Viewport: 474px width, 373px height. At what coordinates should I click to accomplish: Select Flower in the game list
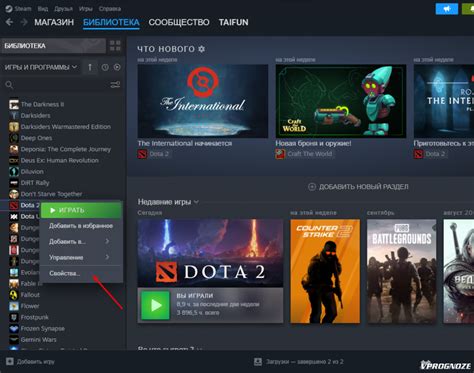point(30,306)
